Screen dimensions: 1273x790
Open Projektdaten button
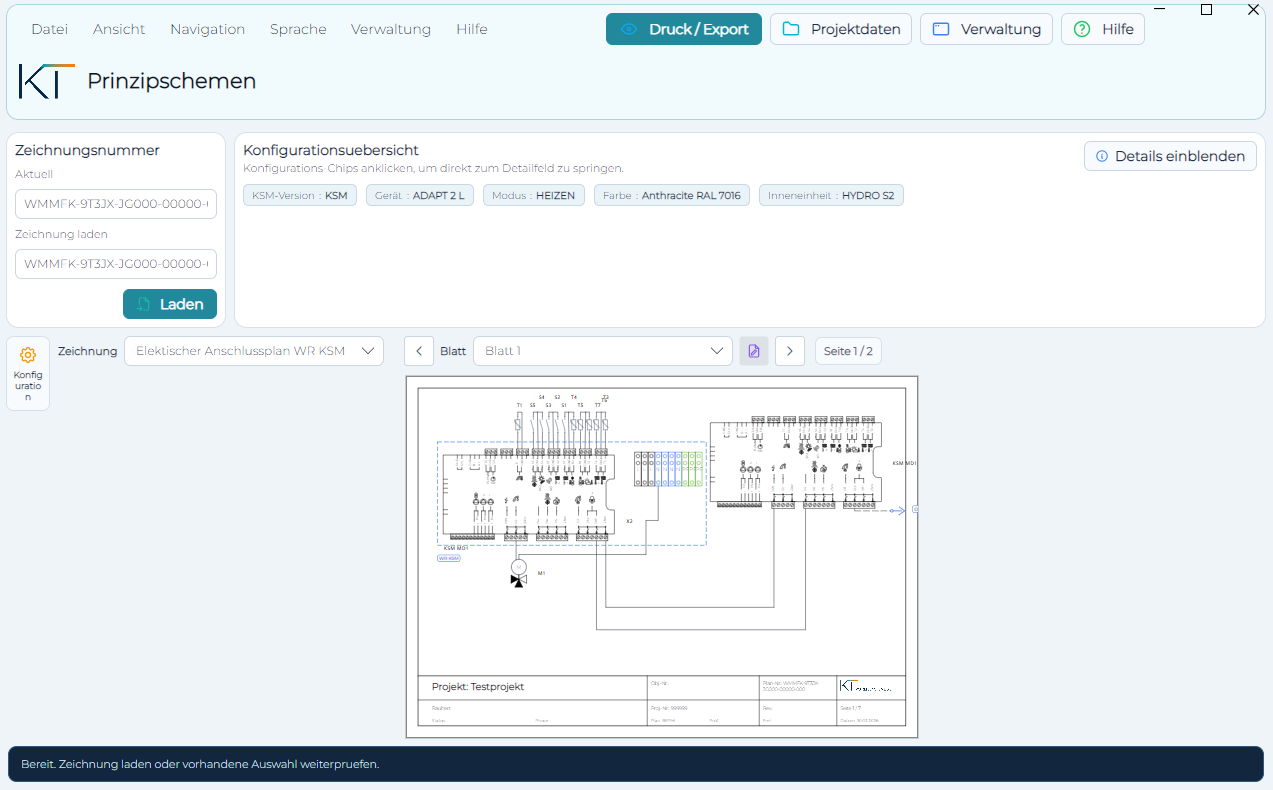tap(840, 29)
